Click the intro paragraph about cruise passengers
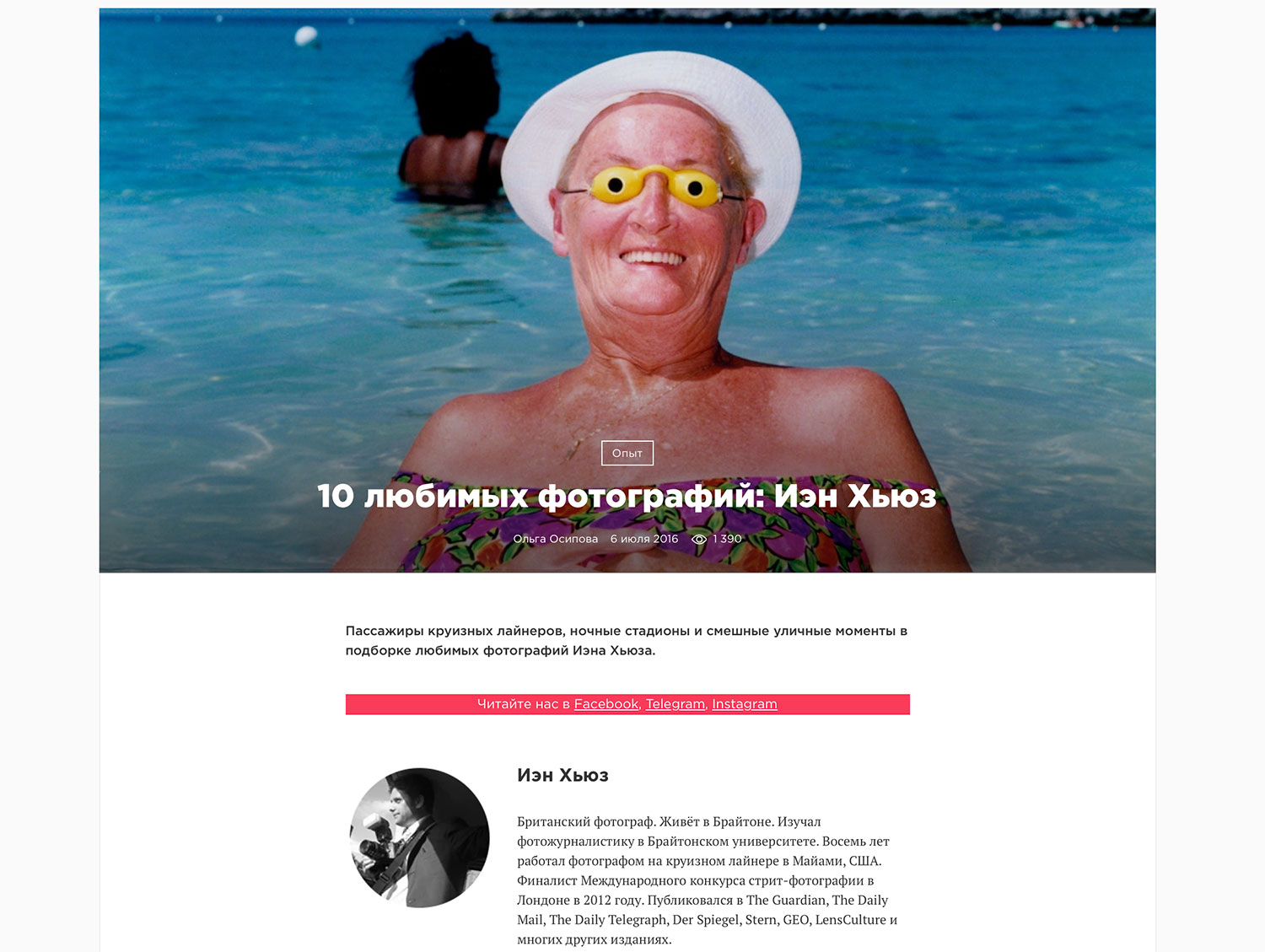Screen dimensions: 1265x952 (627, 641)
